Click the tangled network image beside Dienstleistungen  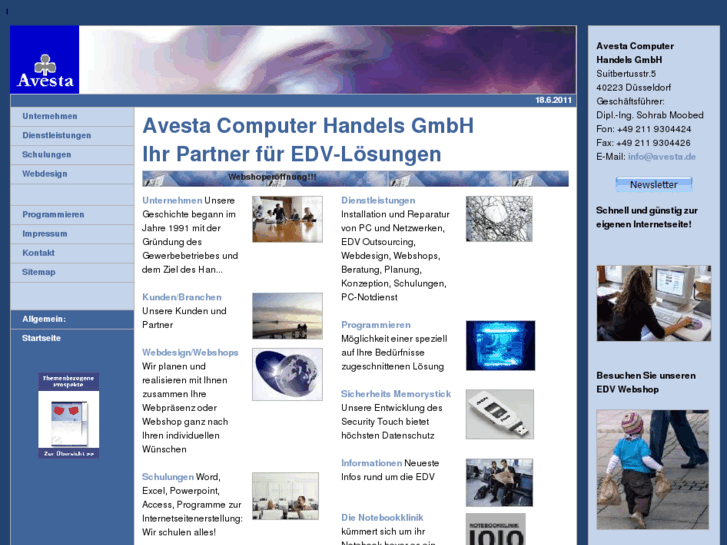click(x=499, y=219)
